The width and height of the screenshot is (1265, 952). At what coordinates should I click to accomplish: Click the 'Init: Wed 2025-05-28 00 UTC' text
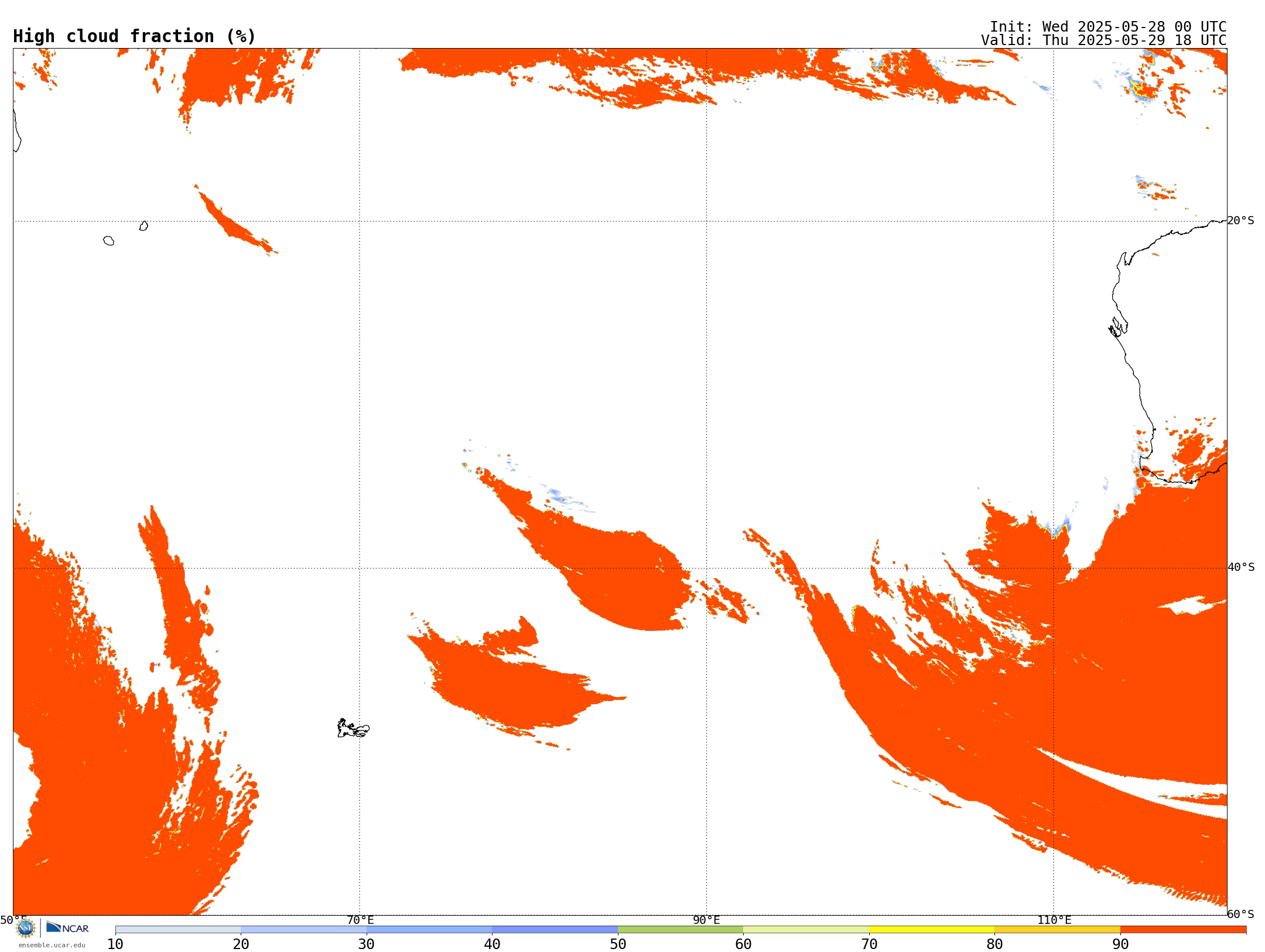[x=1108, y=27]
